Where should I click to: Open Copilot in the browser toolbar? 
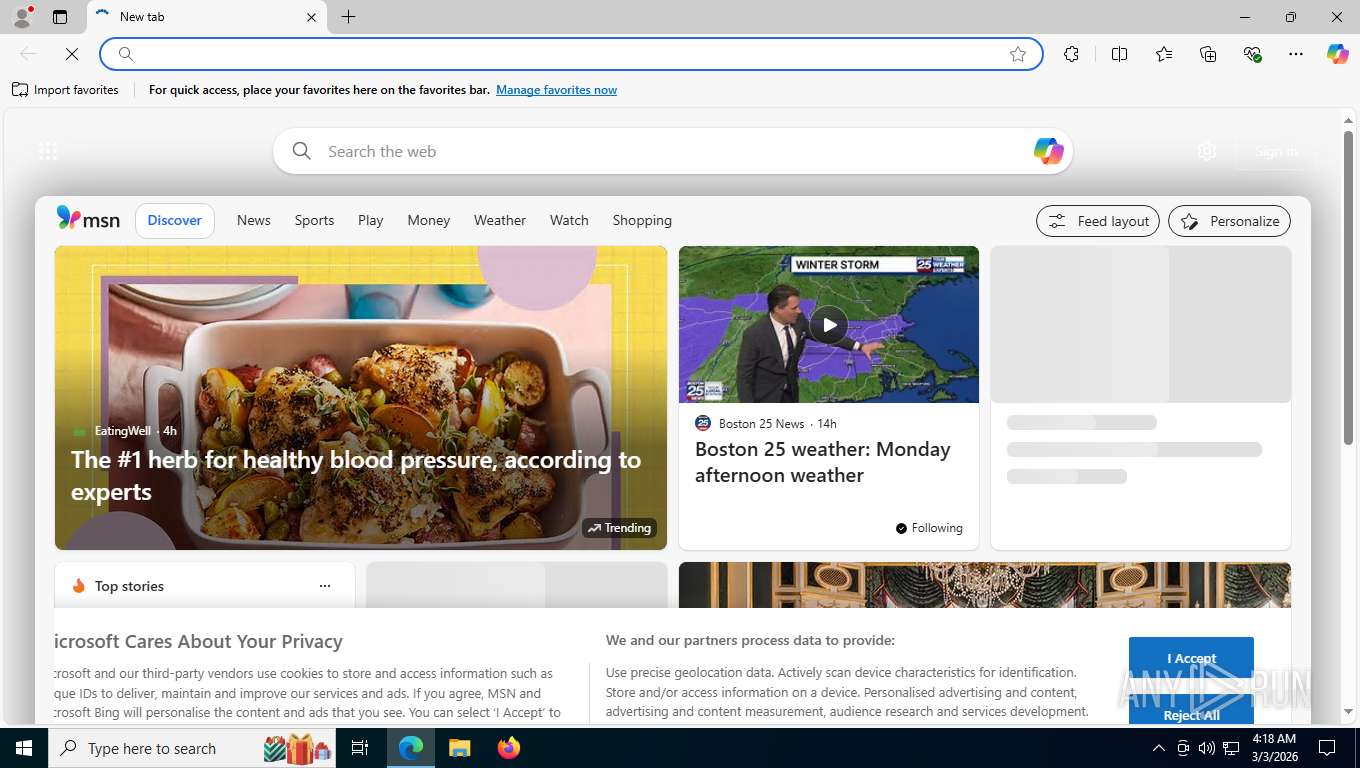[1338, 54]
